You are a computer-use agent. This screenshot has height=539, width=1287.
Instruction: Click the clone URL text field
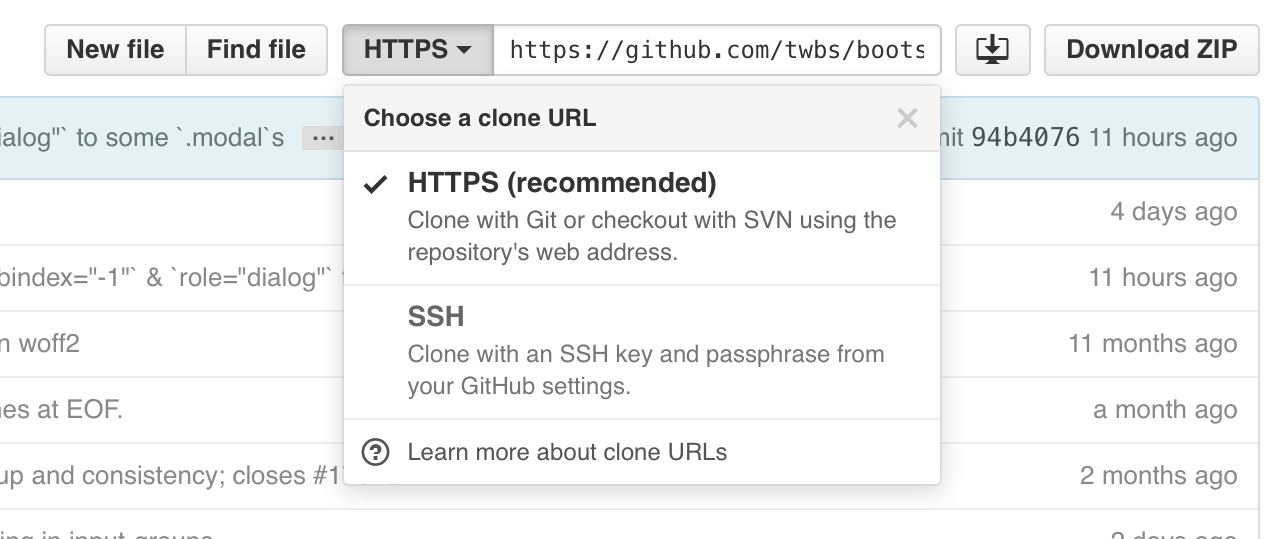(716, 50)
